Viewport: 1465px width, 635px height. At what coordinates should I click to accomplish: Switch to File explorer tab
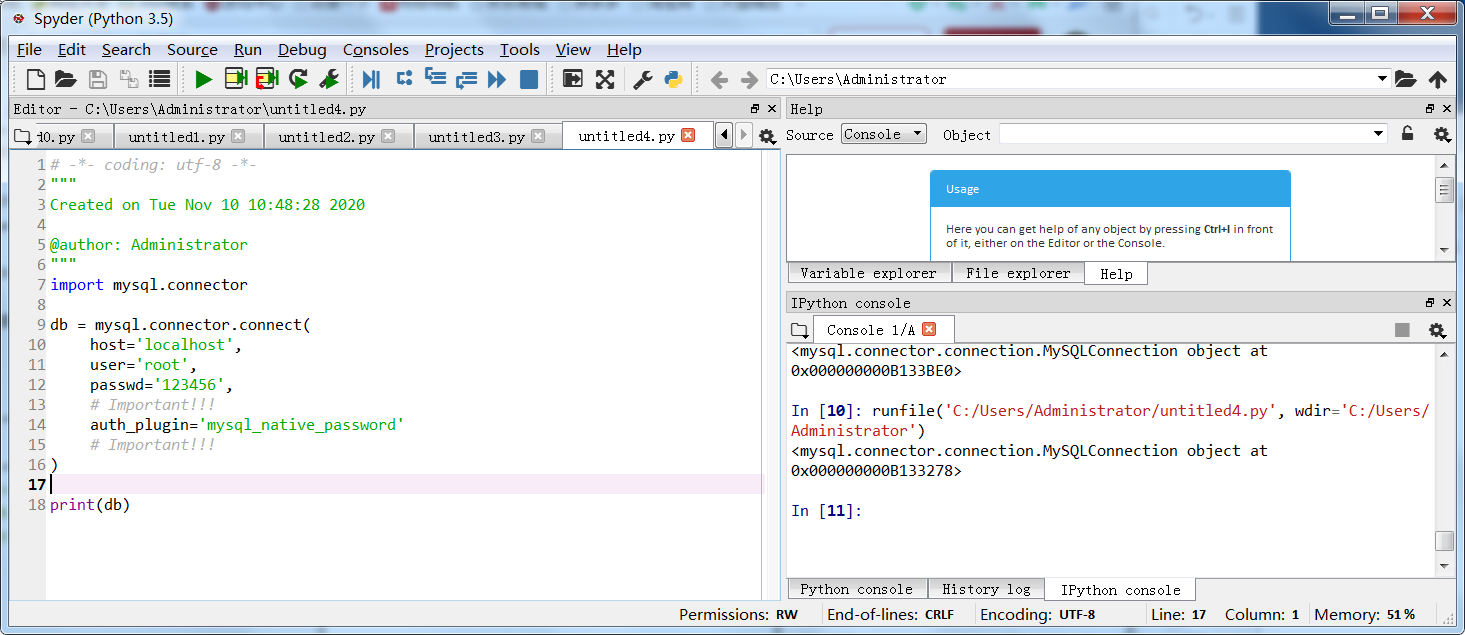coord(1018,273)
